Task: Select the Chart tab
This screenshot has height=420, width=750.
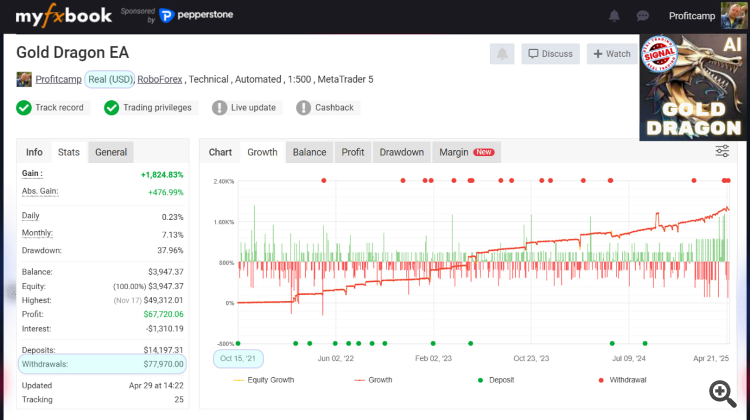Action: click(220, 152)
